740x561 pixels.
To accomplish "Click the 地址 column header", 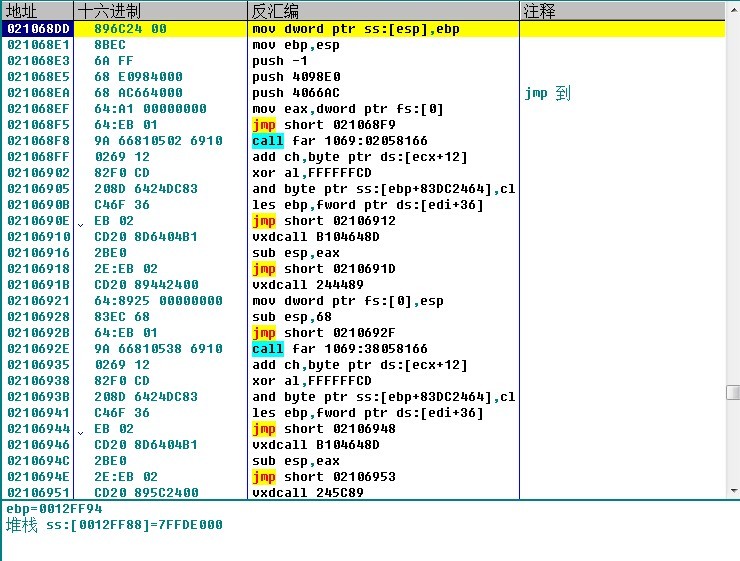I will point(37,11).
